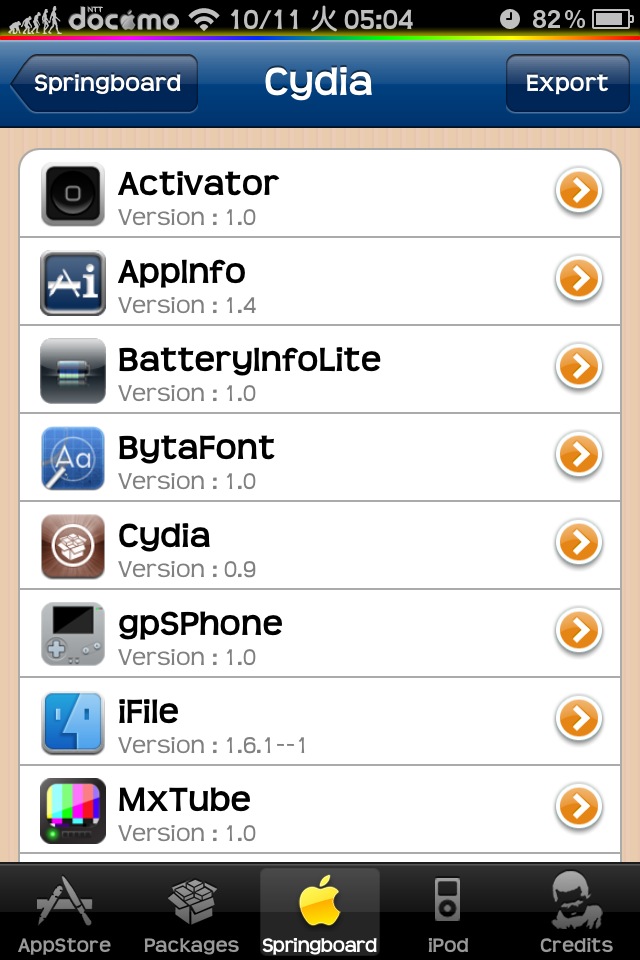
Task: Tap the Activator app icon
Action: (73, 194)
